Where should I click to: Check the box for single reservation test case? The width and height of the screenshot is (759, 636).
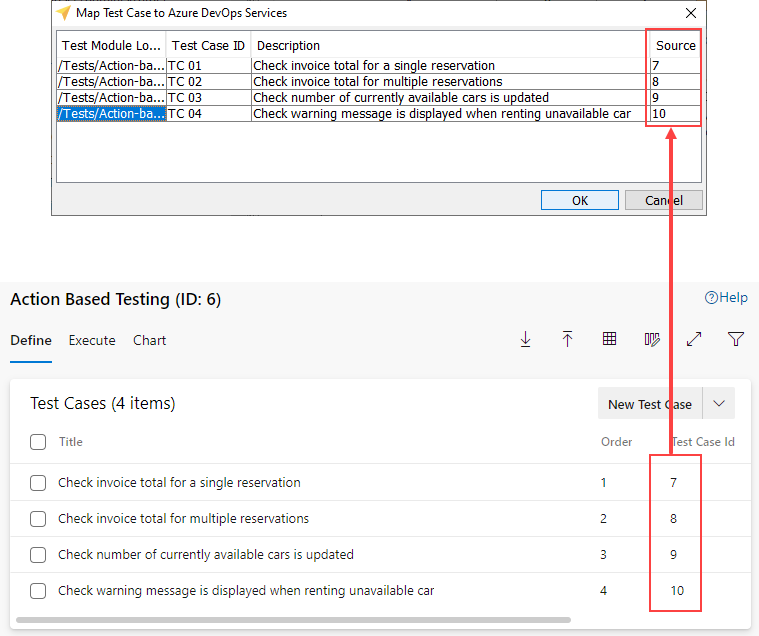pos(38,483)
